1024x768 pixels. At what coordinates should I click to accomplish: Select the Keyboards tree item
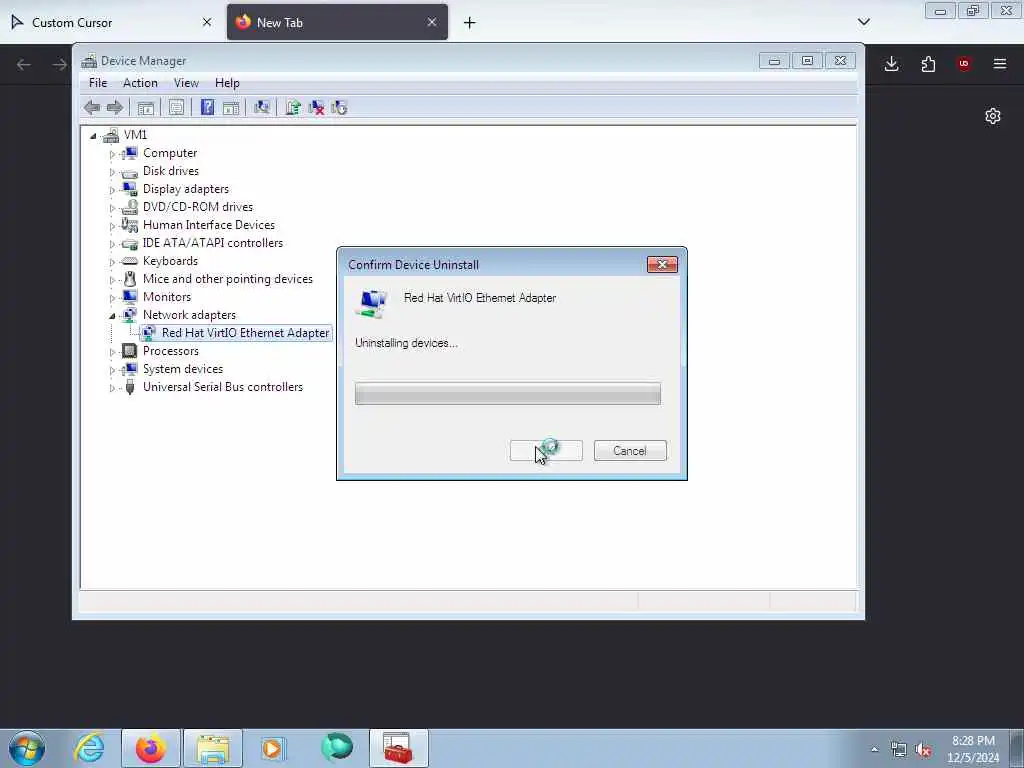170,261
